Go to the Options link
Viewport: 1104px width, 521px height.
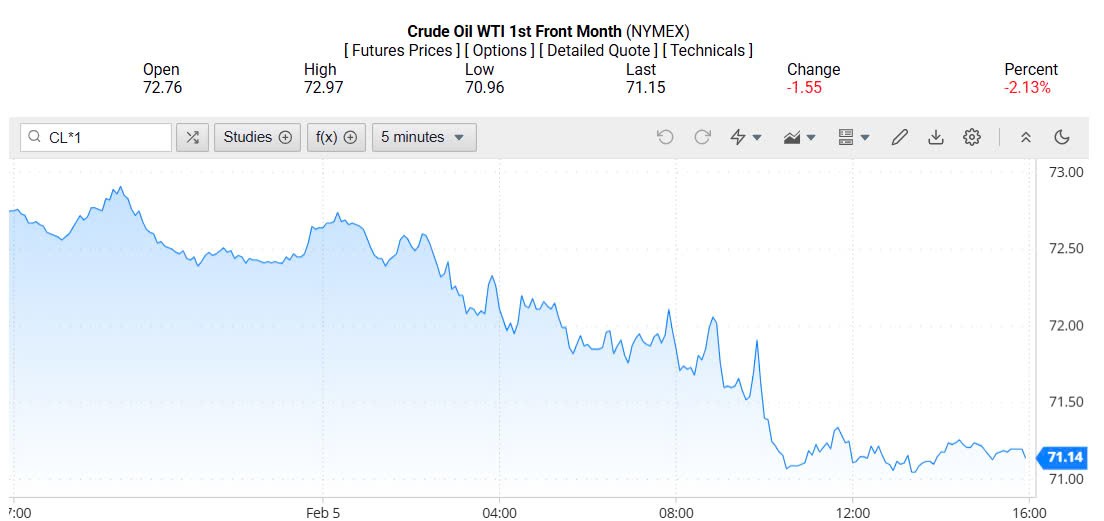tap(499, 50)
